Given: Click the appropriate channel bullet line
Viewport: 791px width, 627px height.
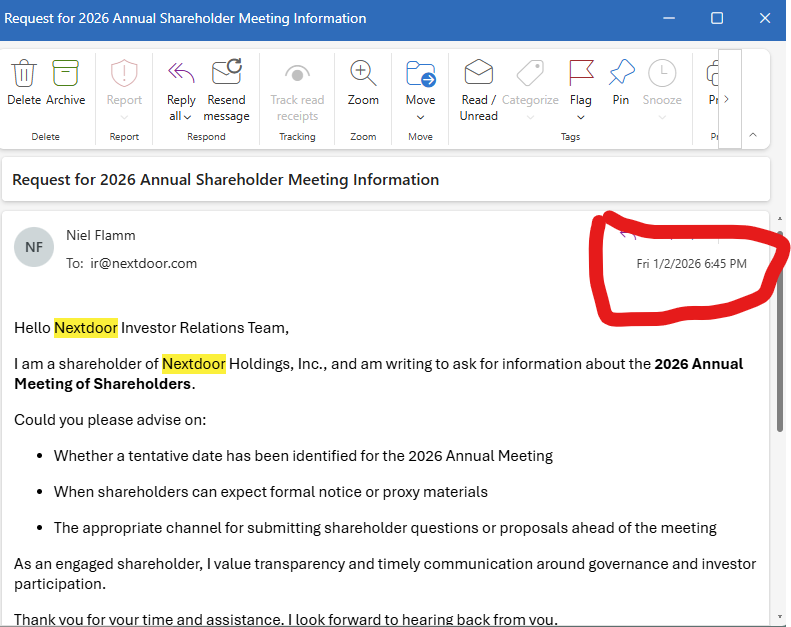Looking at the screenshot, I should coord(385,528).
